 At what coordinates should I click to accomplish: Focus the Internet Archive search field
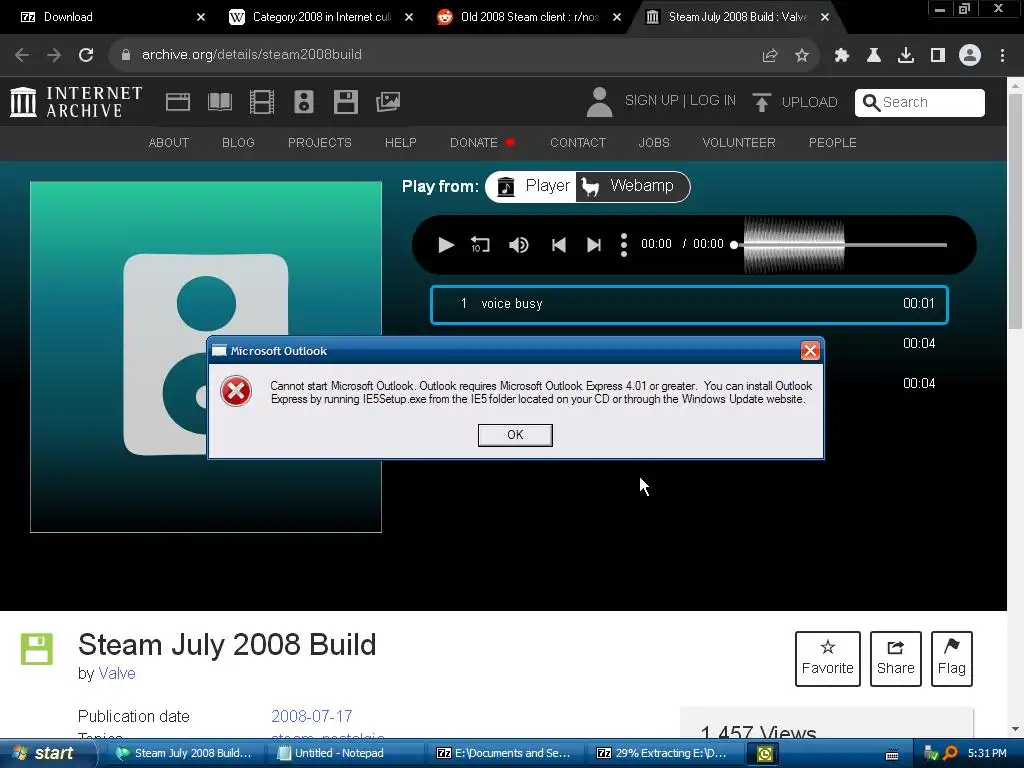920,103
